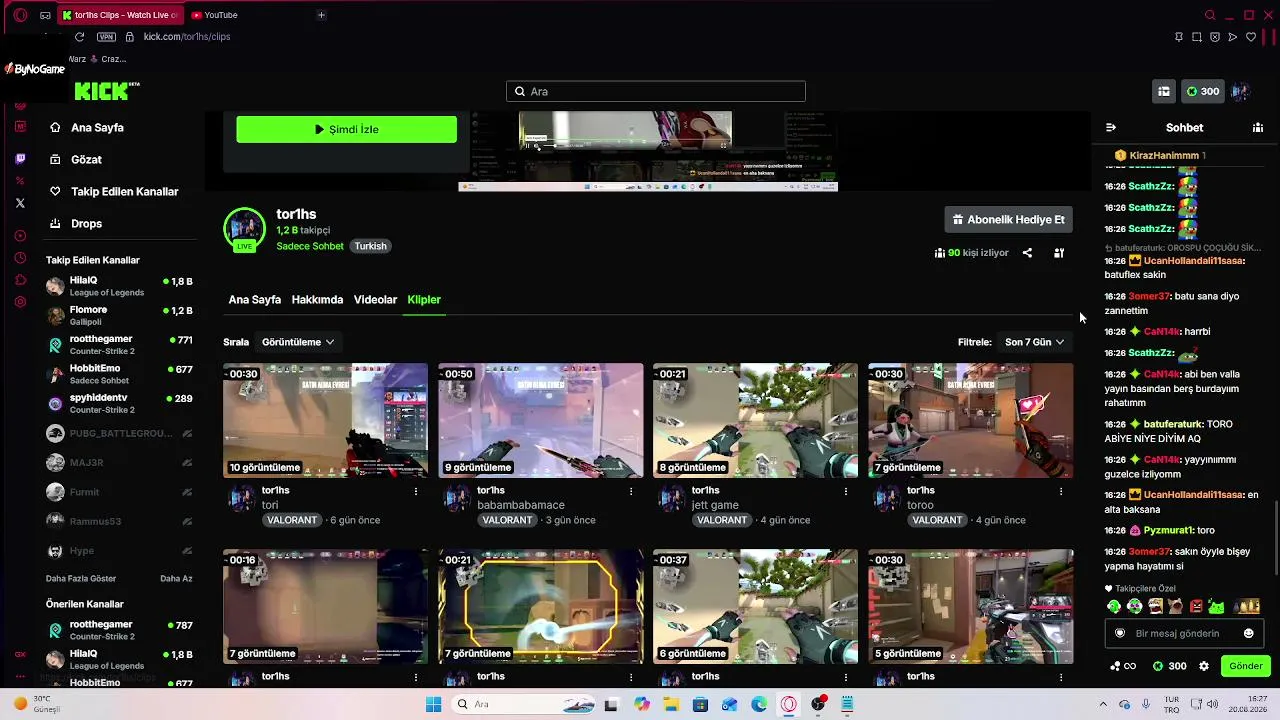
Task: Open three-dot menu on the jett game clip
Action: pyautogui.click(x=846, y=491)
